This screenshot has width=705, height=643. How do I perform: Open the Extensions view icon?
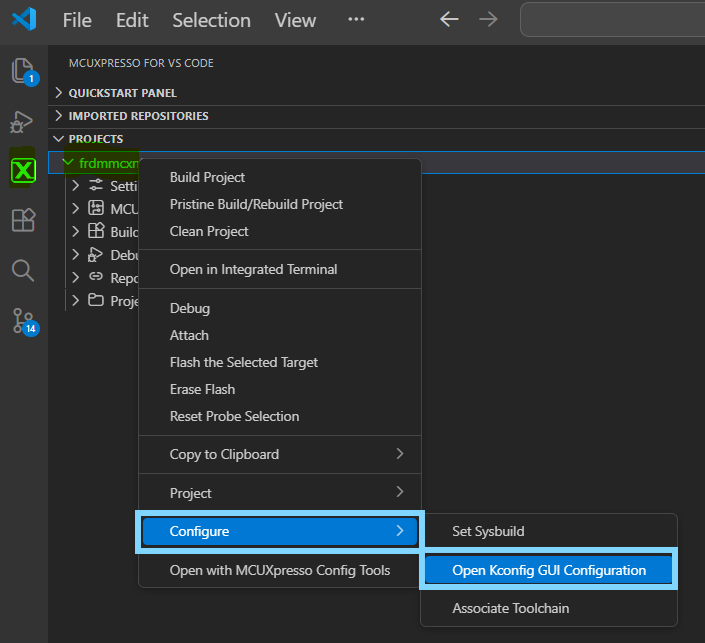[23, 220]
